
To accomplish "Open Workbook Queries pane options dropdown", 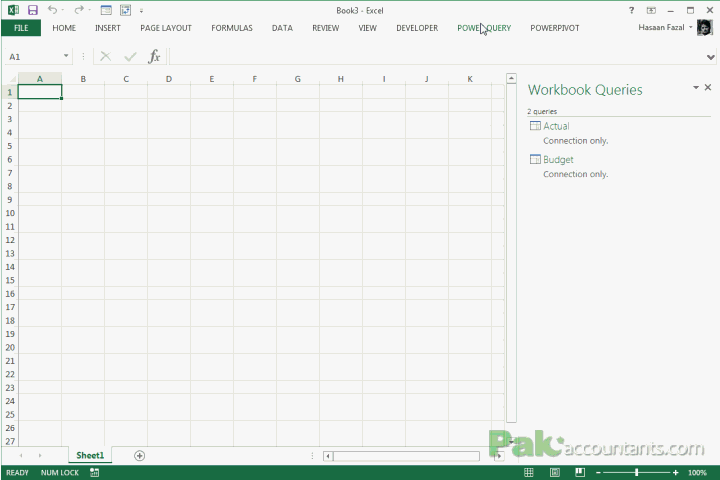I will point(696,87).
